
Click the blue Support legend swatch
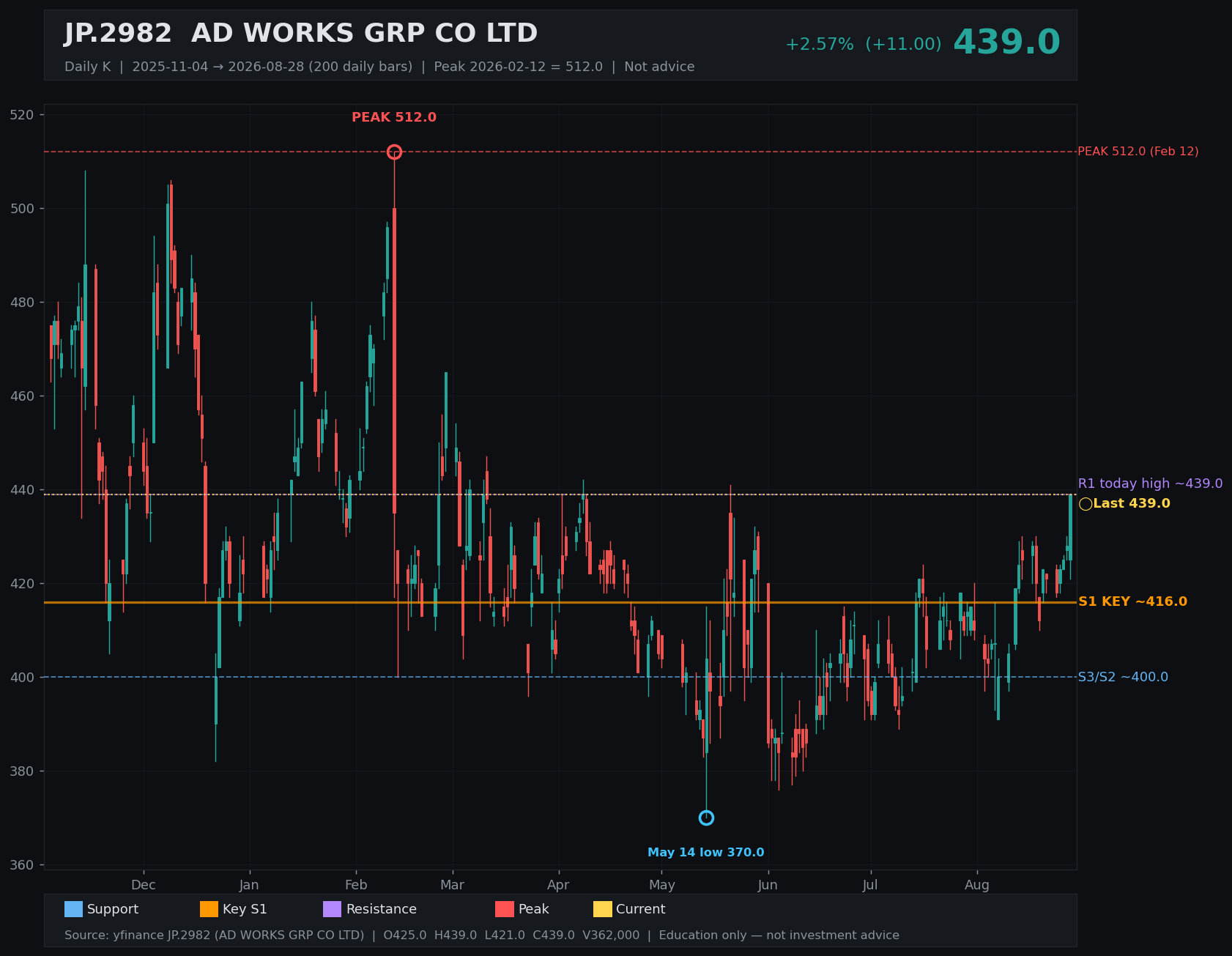[73, 909]
